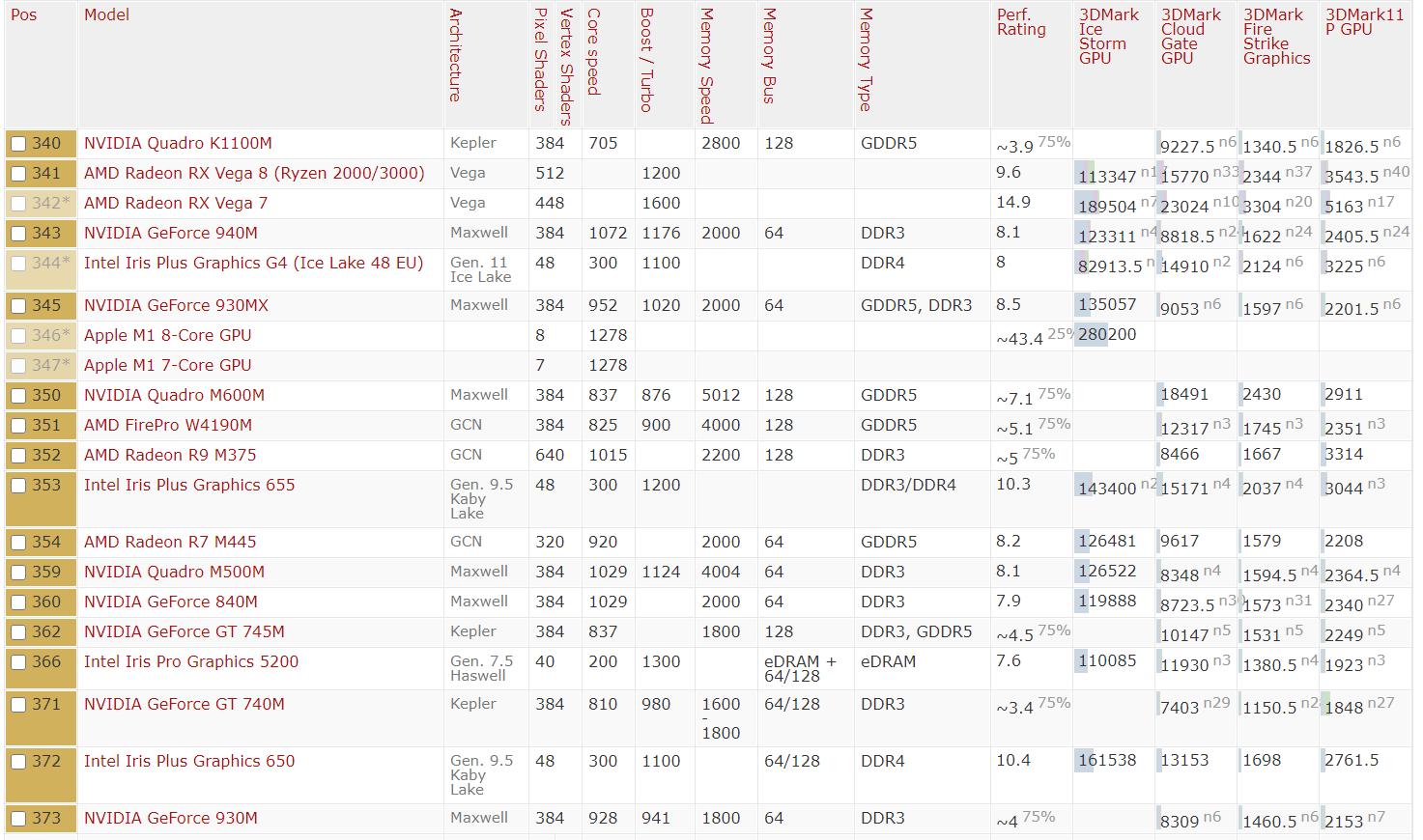Open the Intel Iris Plus Graphics 650 link
Image resolution: width=1423 pixels, height=840 pixels.
point(189,761)
